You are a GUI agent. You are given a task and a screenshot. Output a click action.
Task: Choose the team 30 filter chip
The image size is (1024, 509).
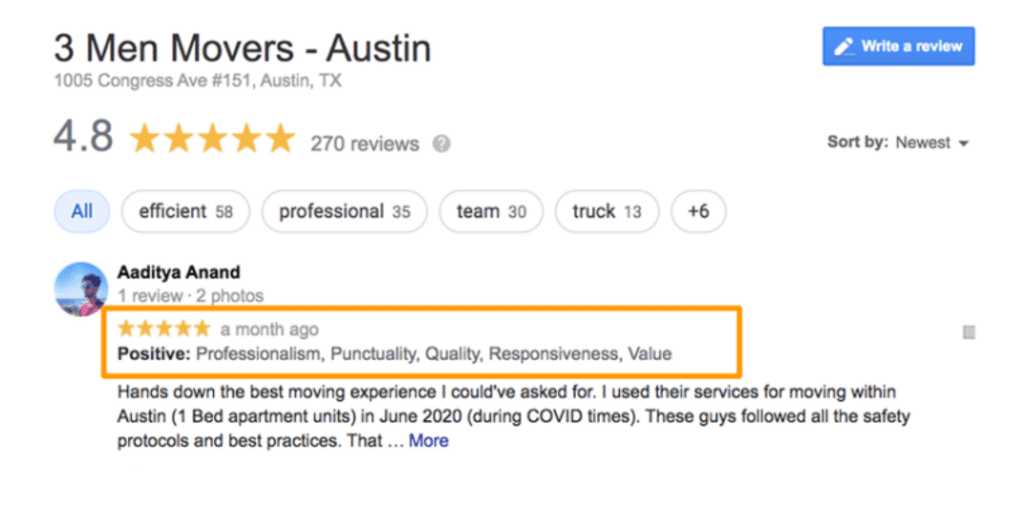point(491,211)
